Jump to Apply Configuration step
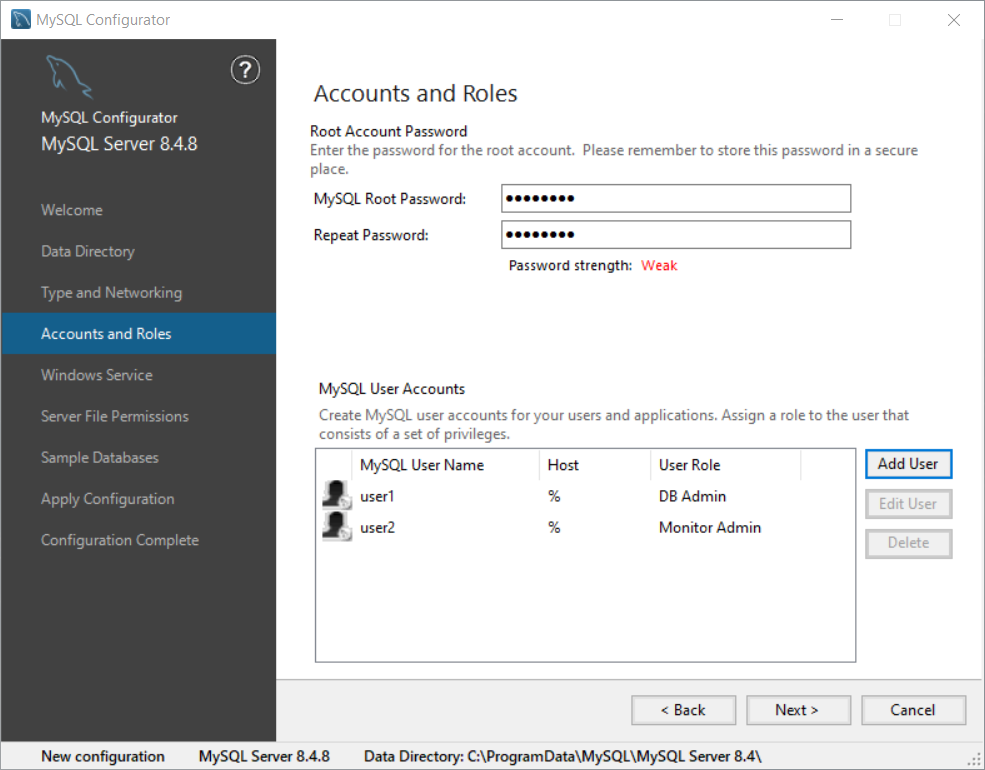 click(107, 499)
